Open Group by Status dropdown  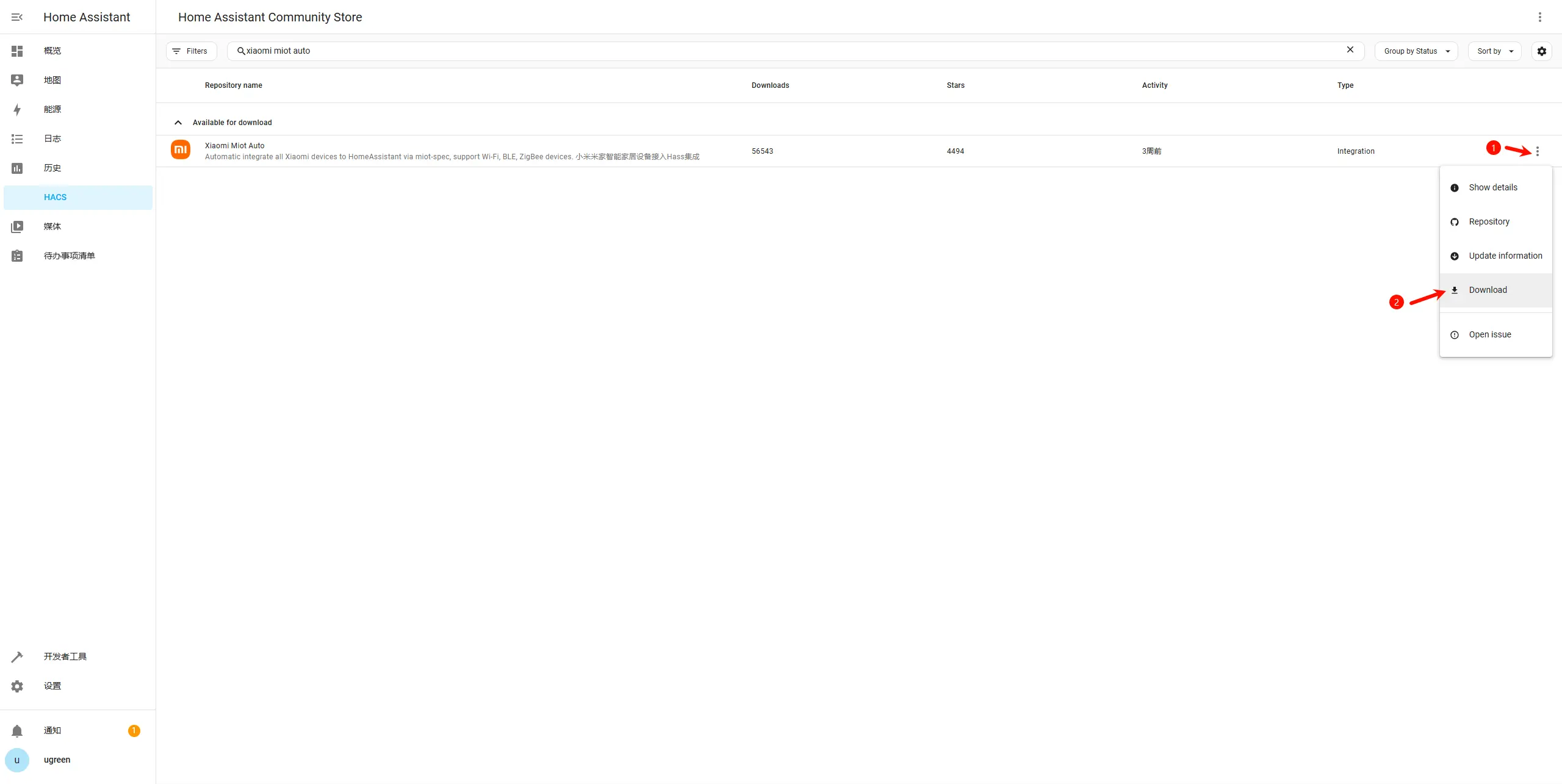(x=1416, y=51)
